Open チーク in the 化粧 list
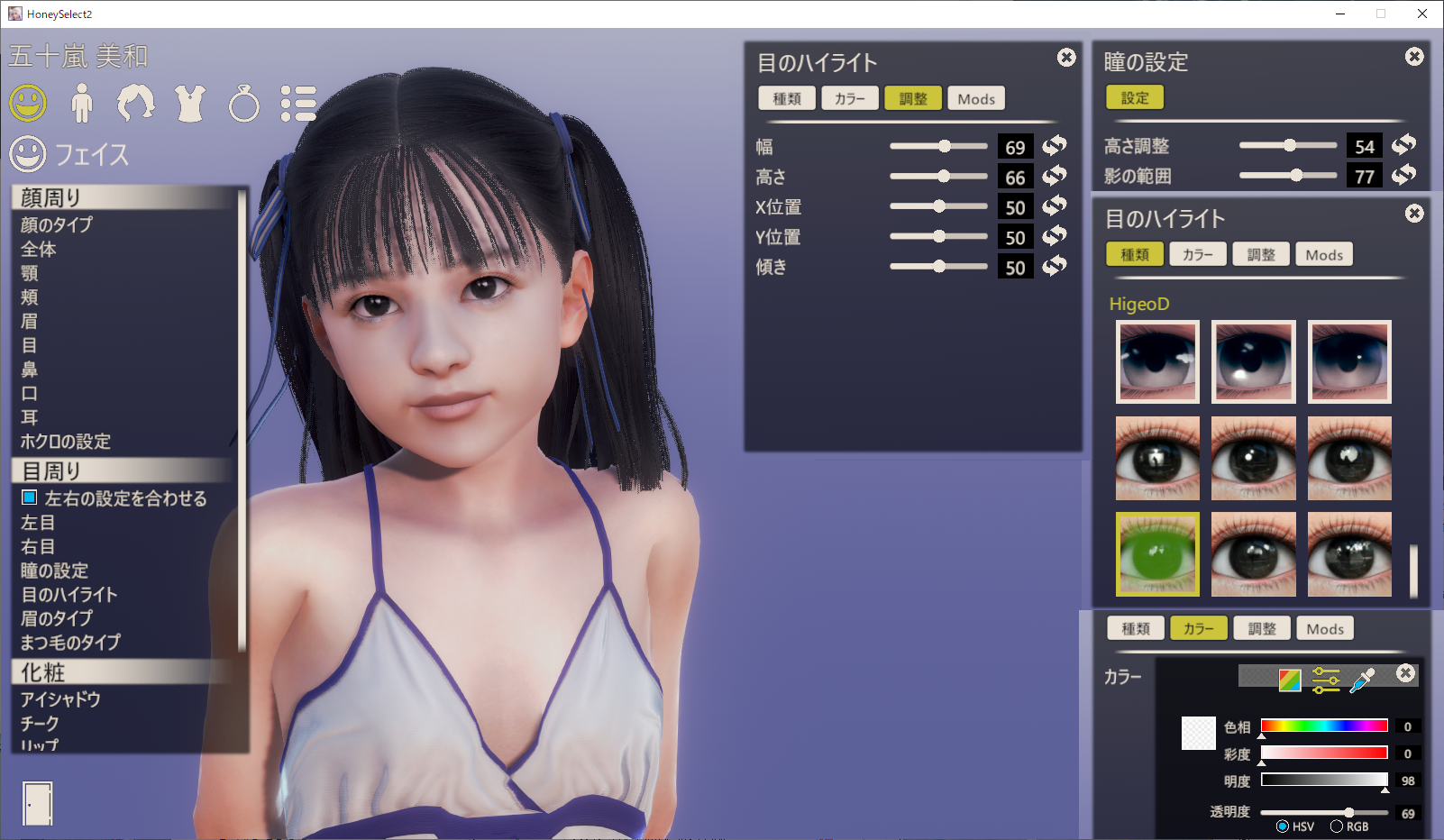The width and height of the screenshot is (1444, 840). (x=40, y=724)
